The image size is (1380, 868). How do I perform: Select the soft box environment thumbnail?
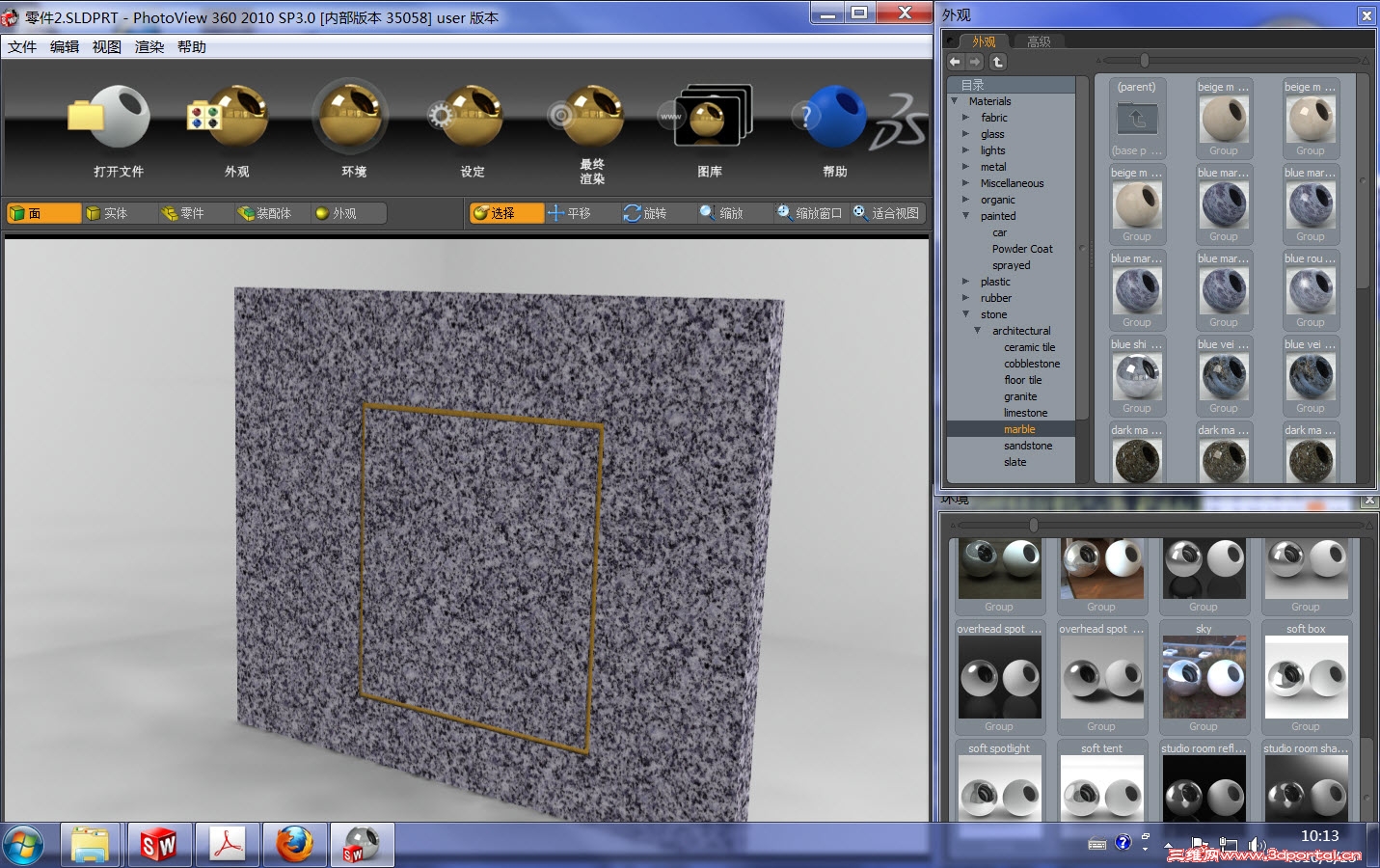tap(1306, 678)
